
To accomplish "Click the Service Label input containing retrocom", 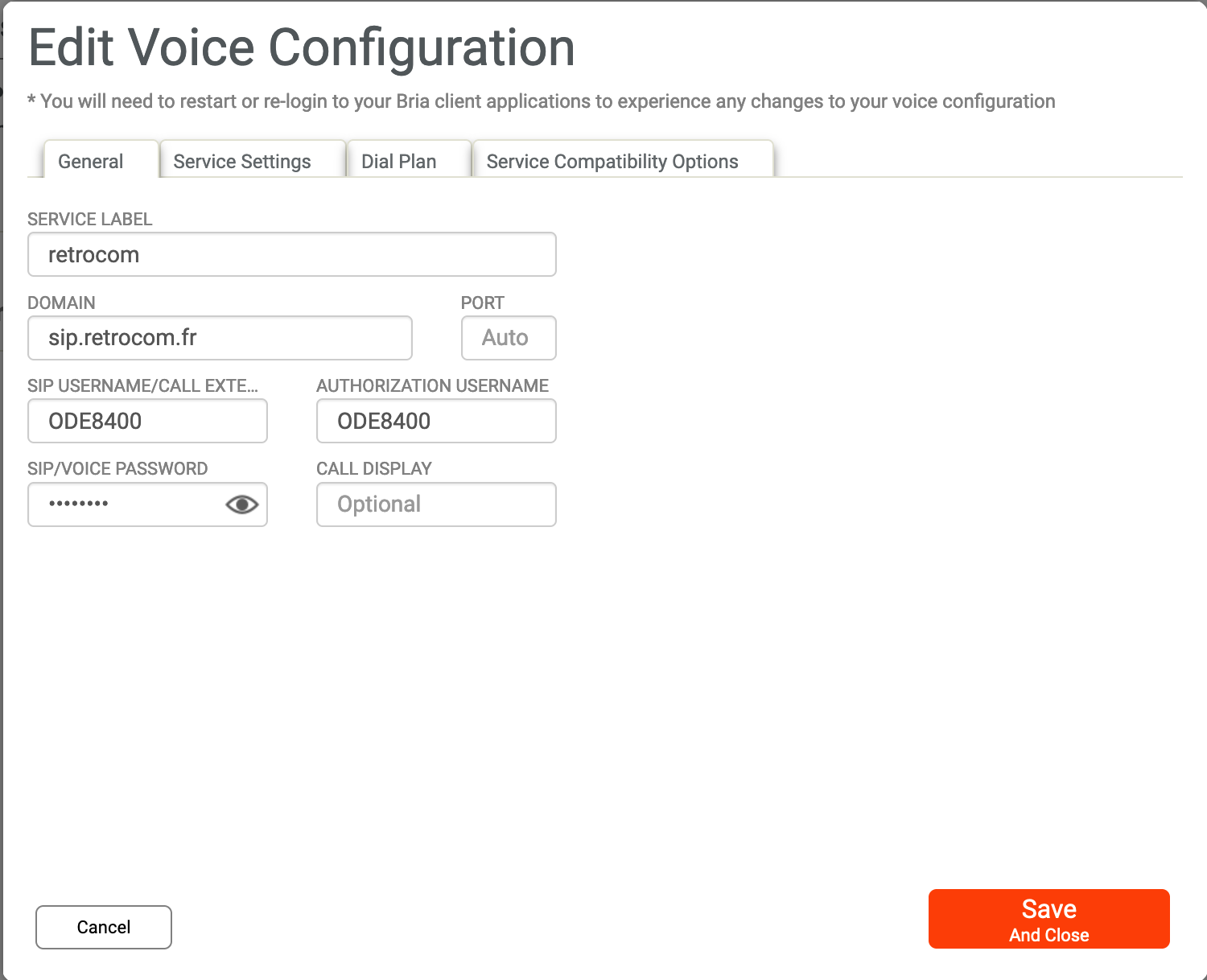I will pos(291,255).
